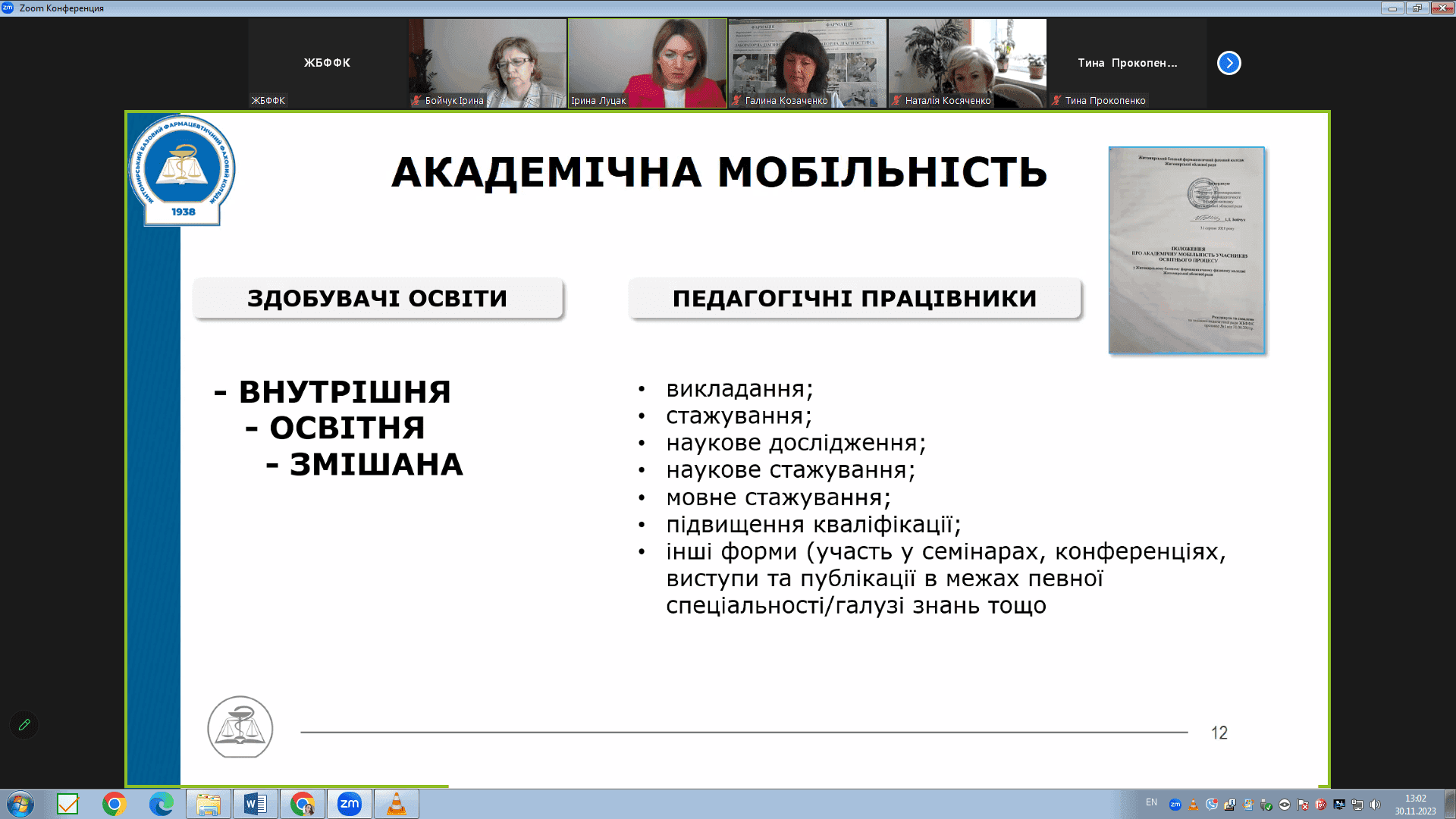Open network connection tray icon
Viewport: 1456px width, 819px height.
tap(1357, 805)
